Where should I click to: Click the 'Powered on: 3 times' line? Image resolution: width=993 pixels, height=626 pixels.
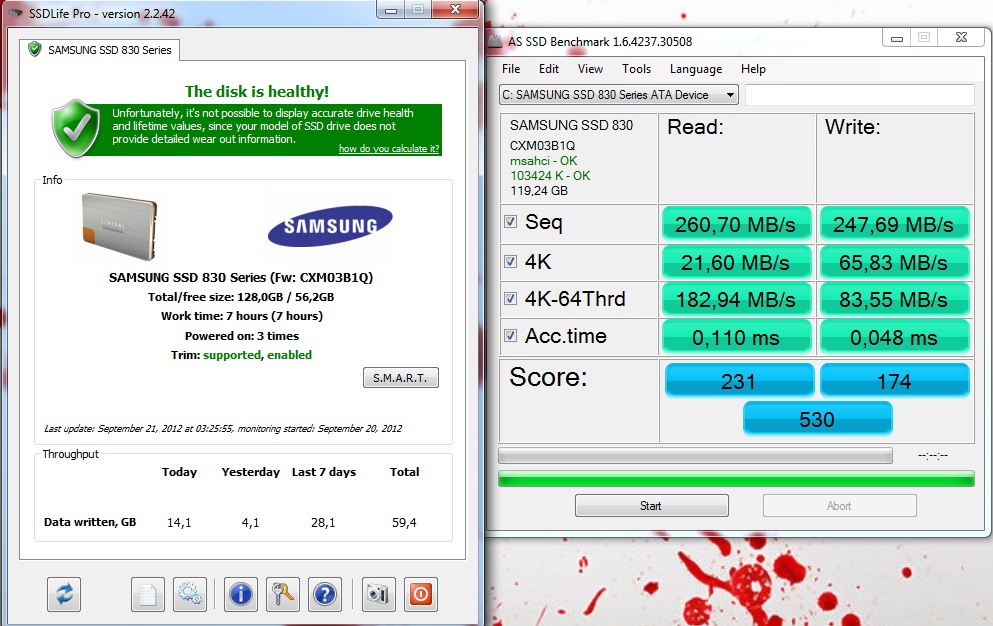(241, 336)
